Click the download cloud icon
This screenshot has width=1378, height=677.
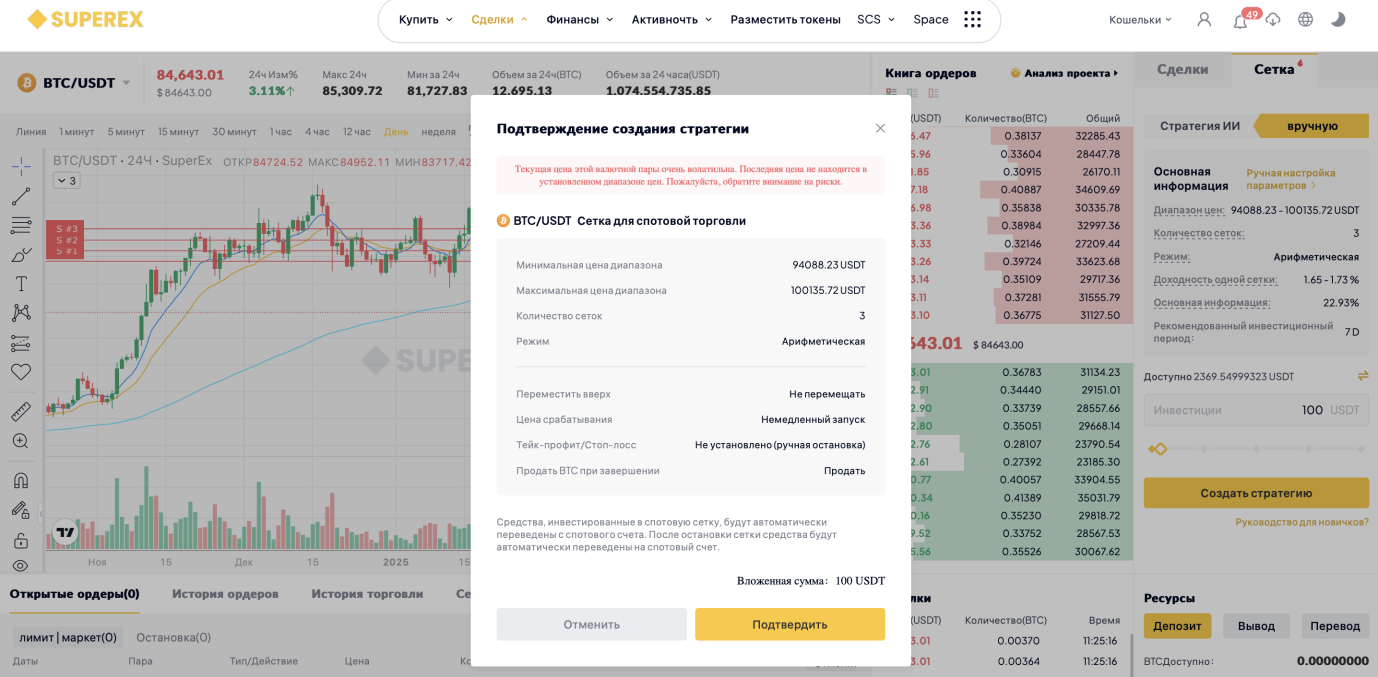1272,19
